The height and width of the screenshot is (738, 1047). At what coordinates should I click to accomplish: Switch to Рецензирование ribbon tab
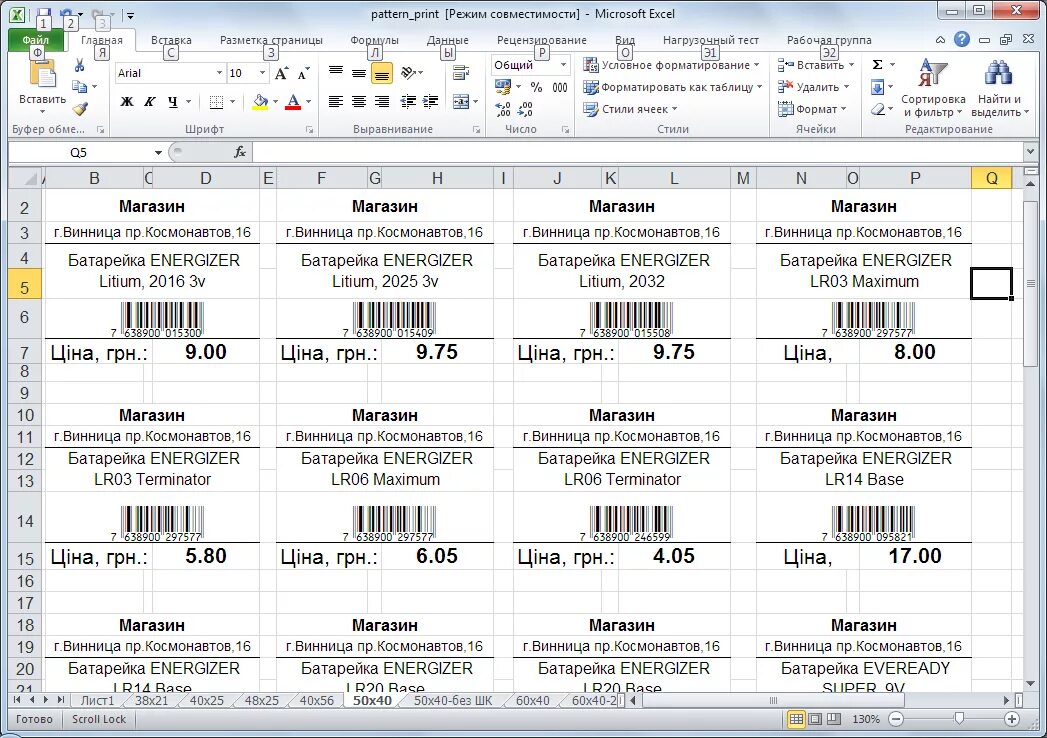pyautogui.click(x=542, y=40)
